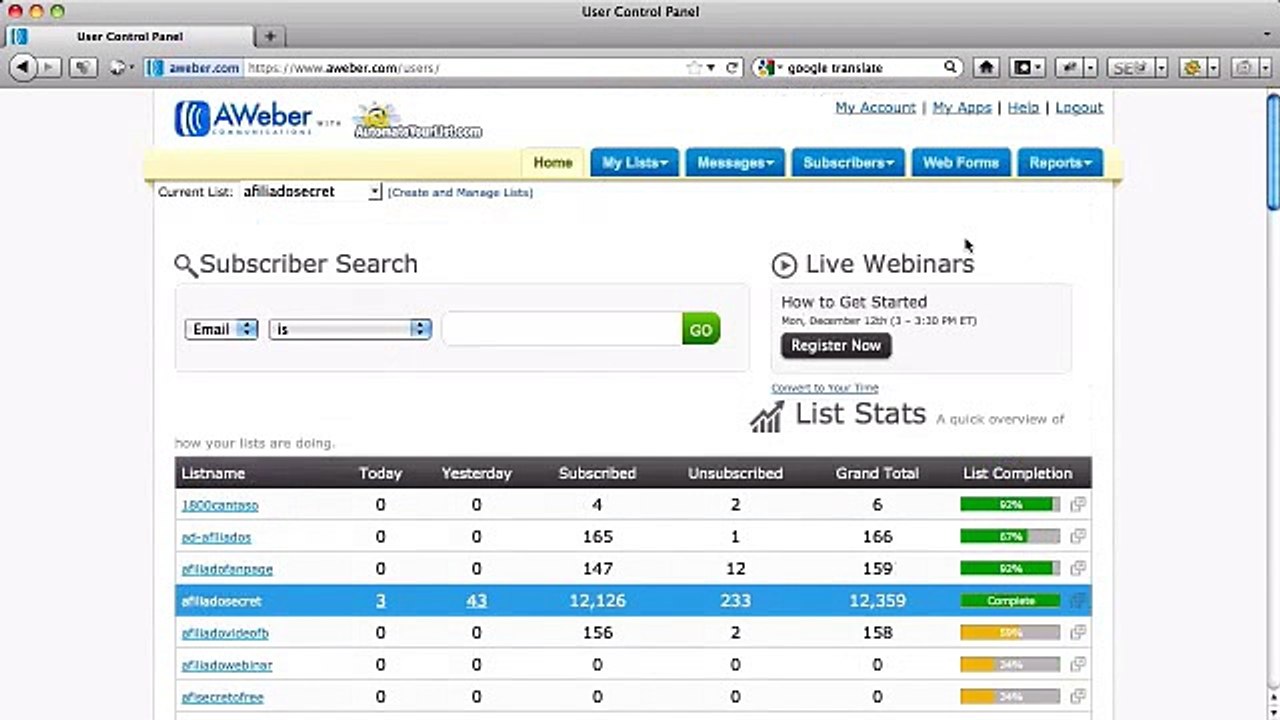Click the magnifier icon in the Google search box
Image resolution: width=1280 pixels, height=720 pixels.
[950, 68]
